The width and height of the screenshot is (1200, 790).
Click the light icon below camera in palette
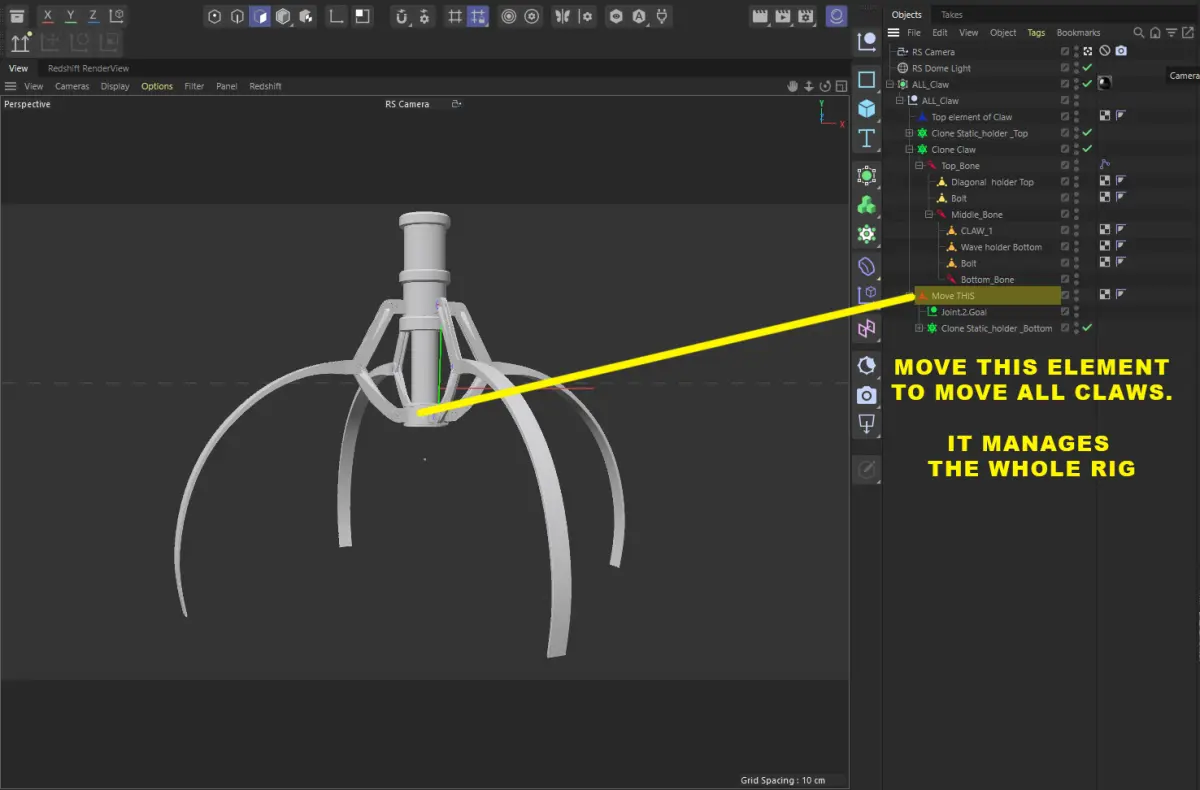click(866, 425)
